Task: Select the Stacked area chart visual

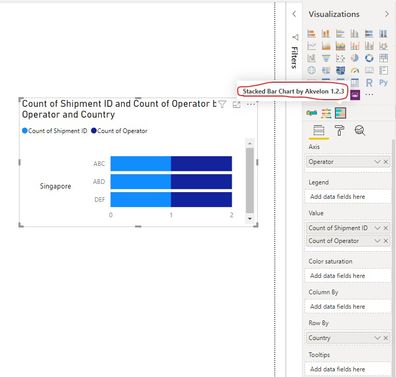Action: [340, 46]
